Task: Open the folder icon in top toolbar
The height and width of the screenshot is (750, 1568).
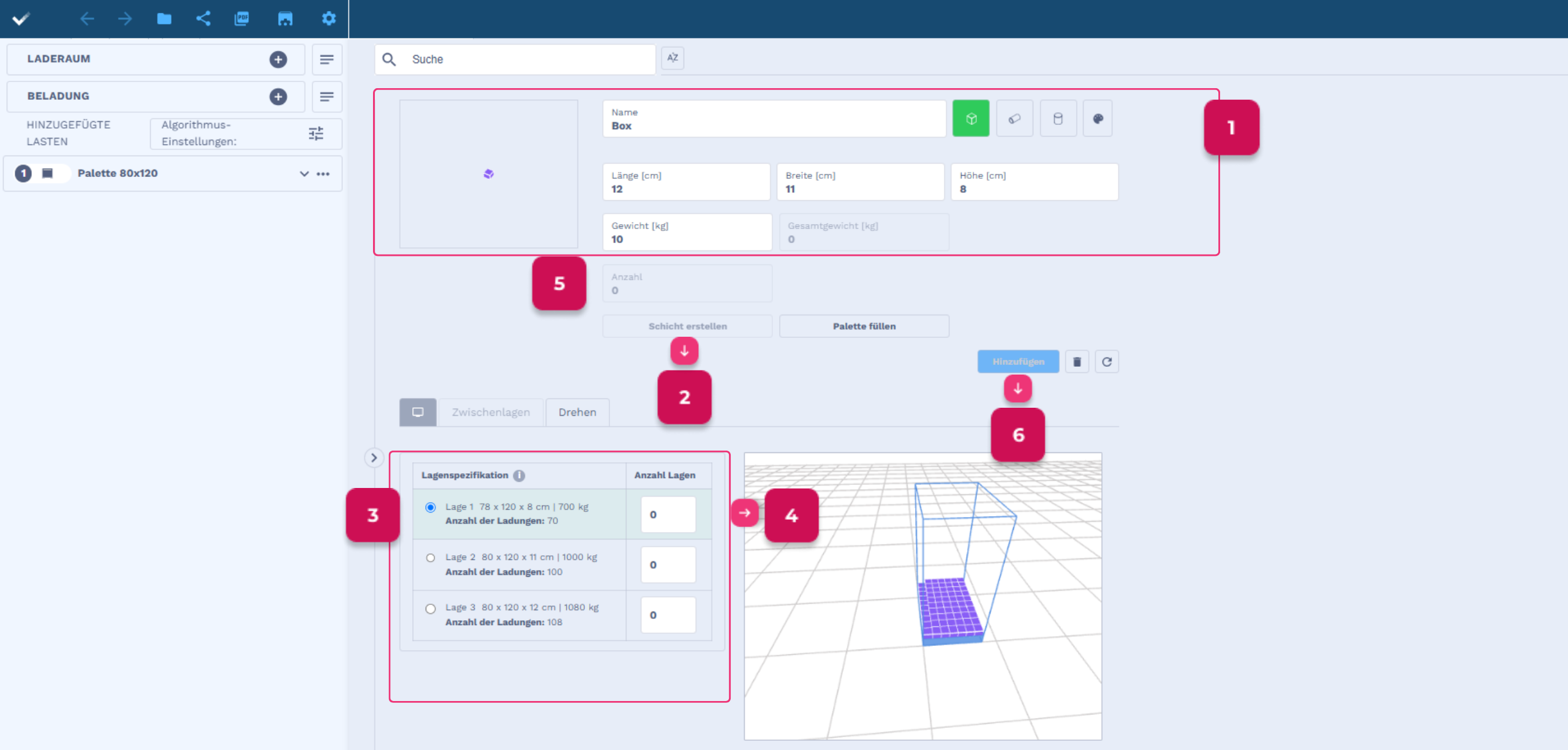Action: pos(164,19)
